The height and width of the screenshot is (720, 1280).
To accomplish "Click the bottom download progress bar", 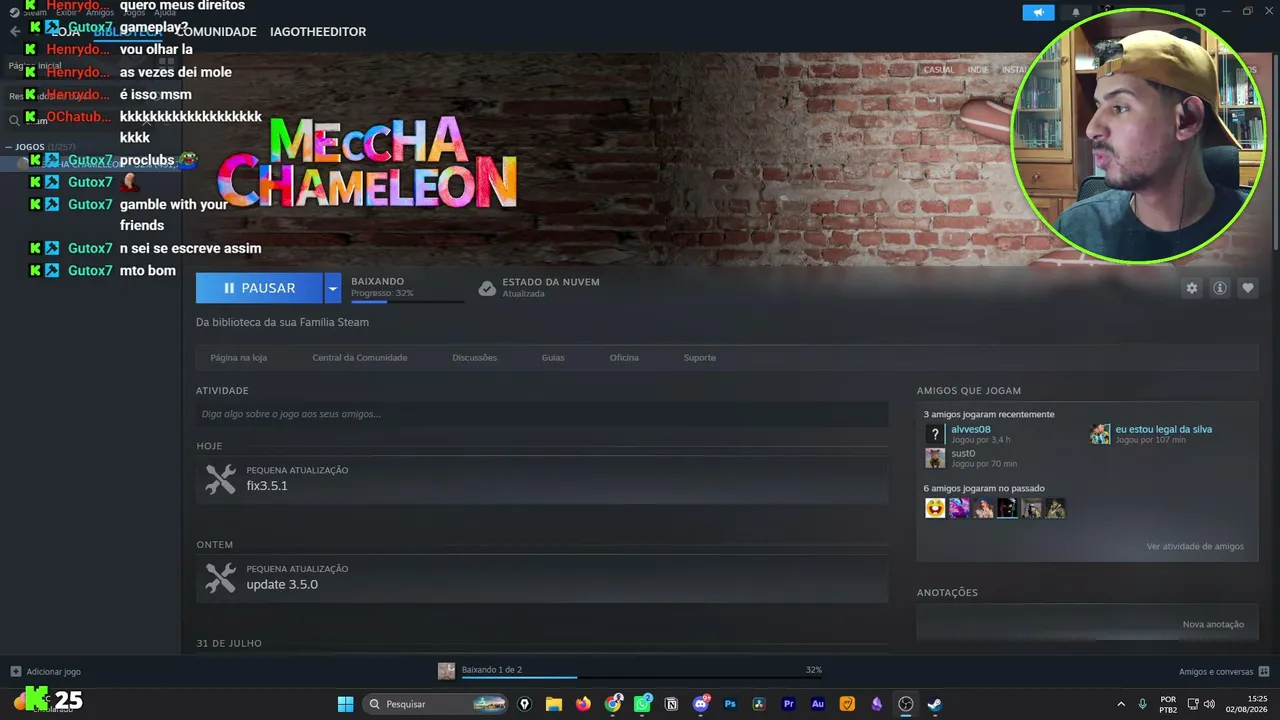I will (x=642, y=678).
